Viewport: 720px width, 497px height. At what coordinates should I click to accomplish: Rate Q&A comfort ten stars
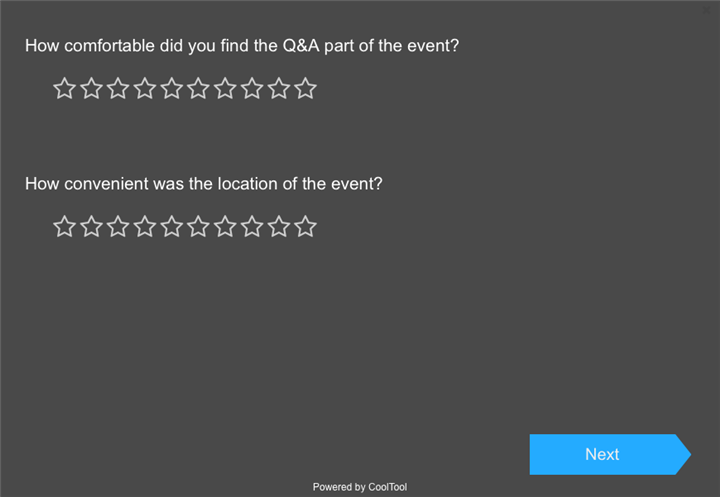pyautogui.click(x=306, y=89)
